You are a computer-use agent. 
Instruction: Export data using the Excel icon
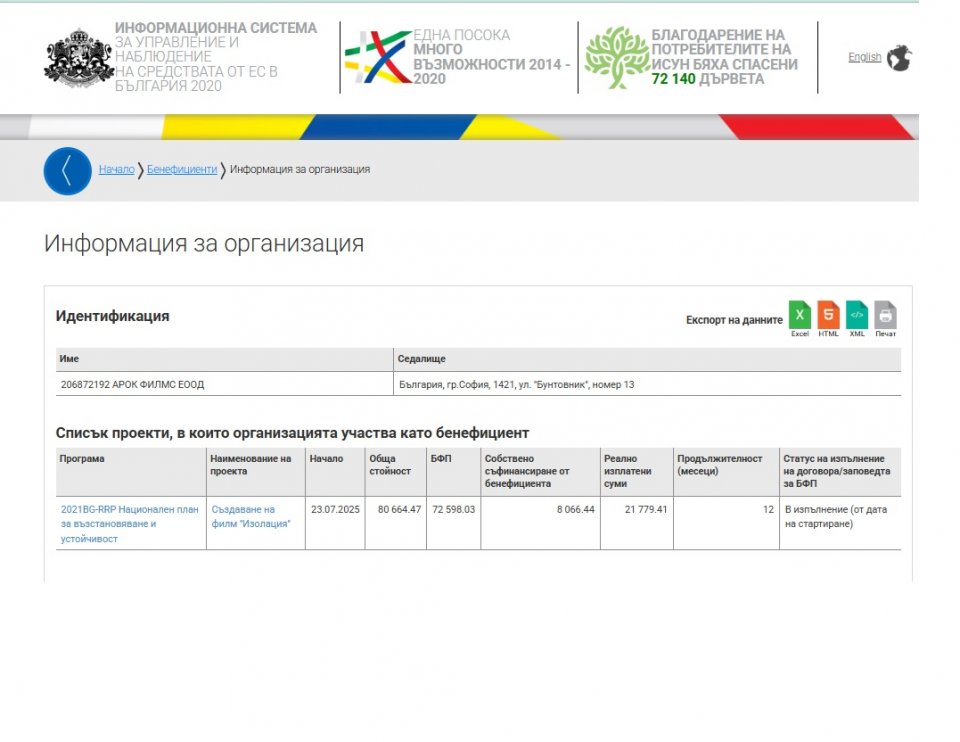coord(800,317)
